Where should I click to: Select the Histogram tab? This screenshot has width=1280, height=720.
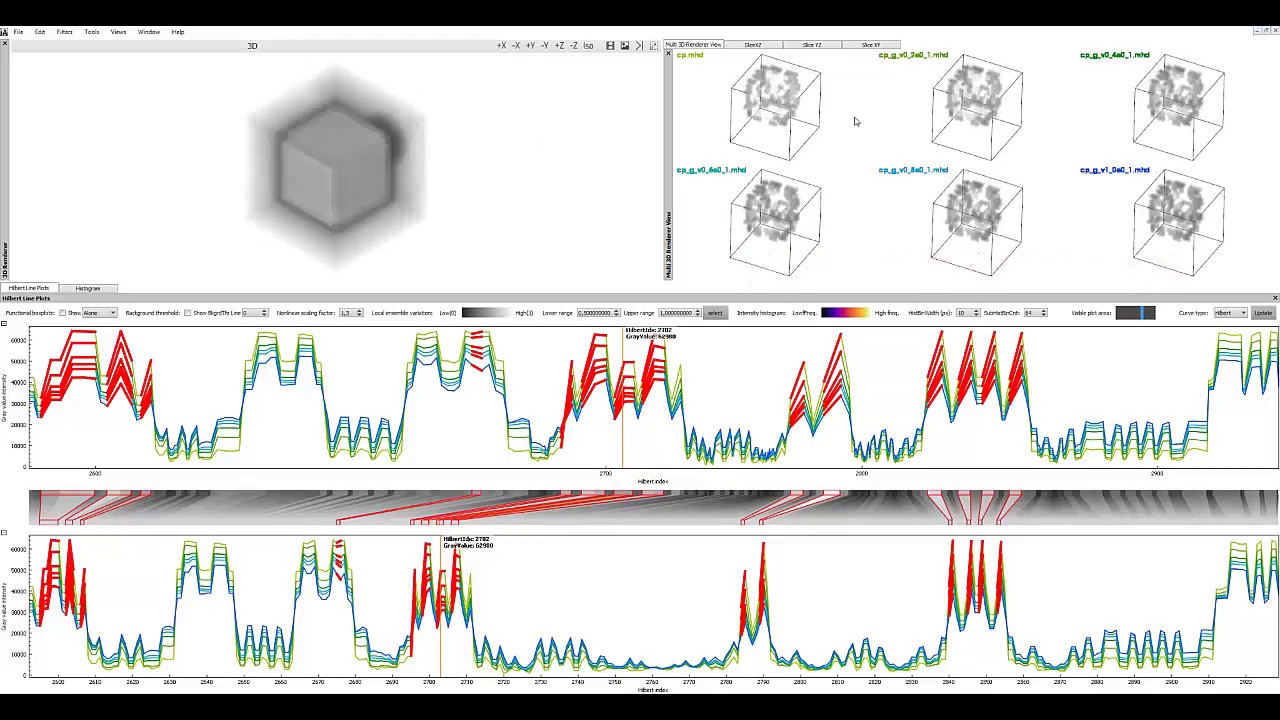tap(88, 288)
